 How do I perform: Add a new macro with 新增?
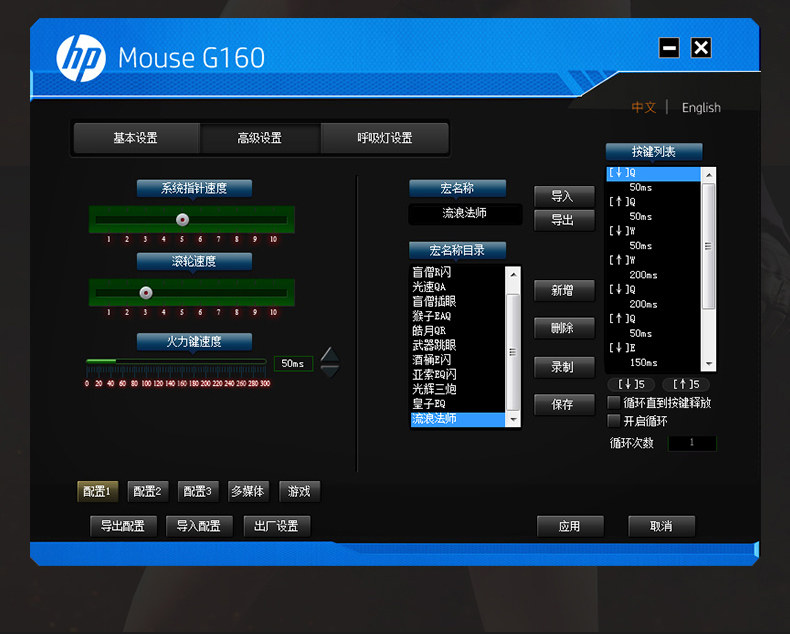click(x=564, y=291)
